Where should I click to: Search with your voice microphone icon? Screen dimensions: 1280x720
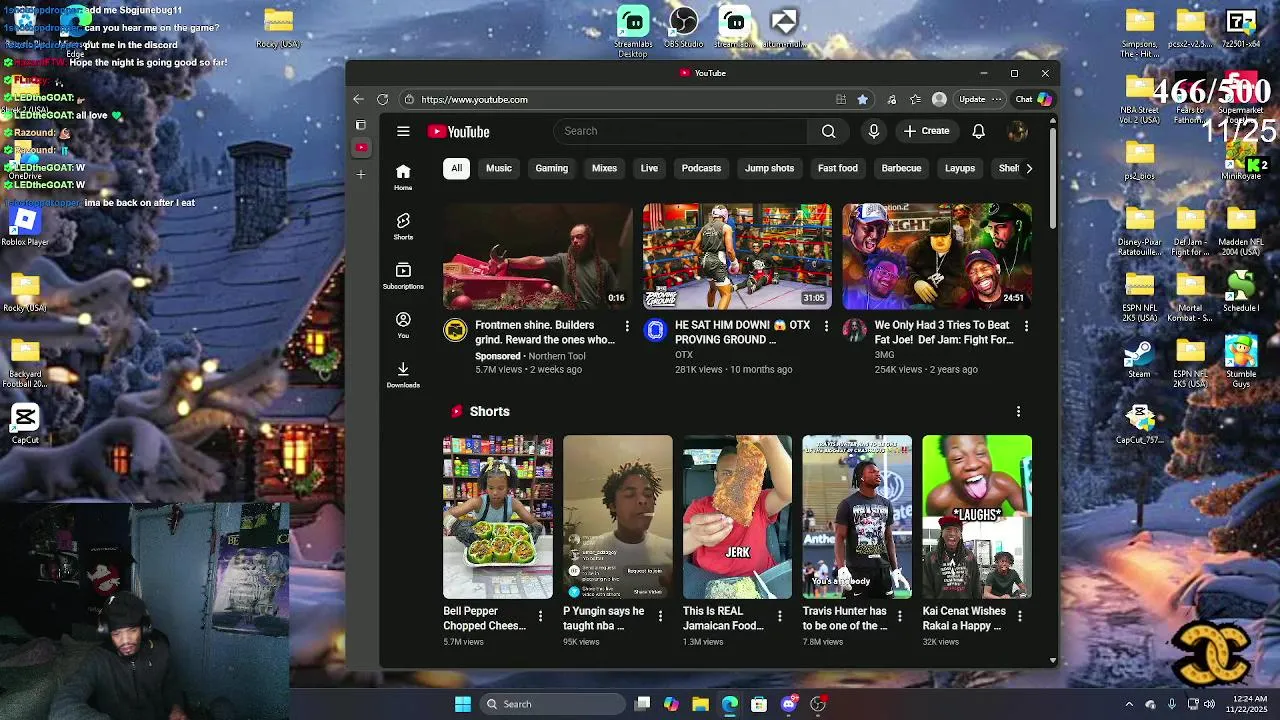coord(874,131)
